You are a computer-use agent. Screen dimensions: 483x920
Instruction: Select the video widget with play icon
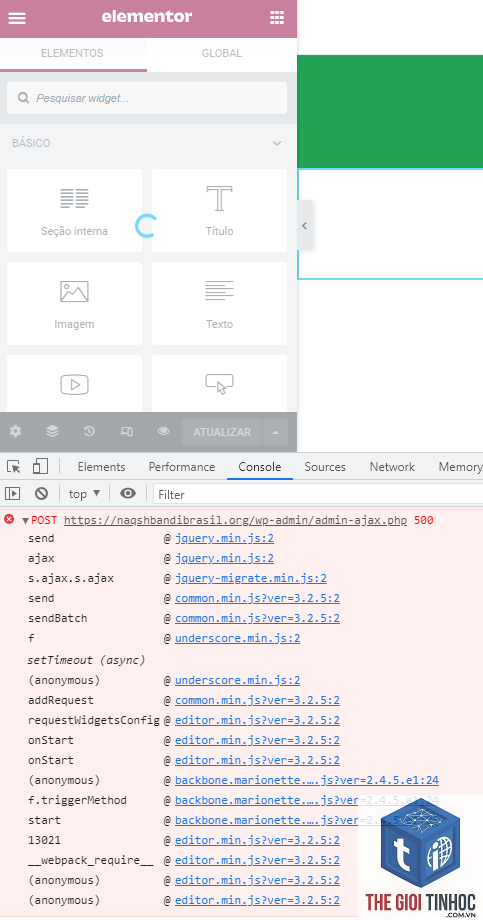[75, 384]
